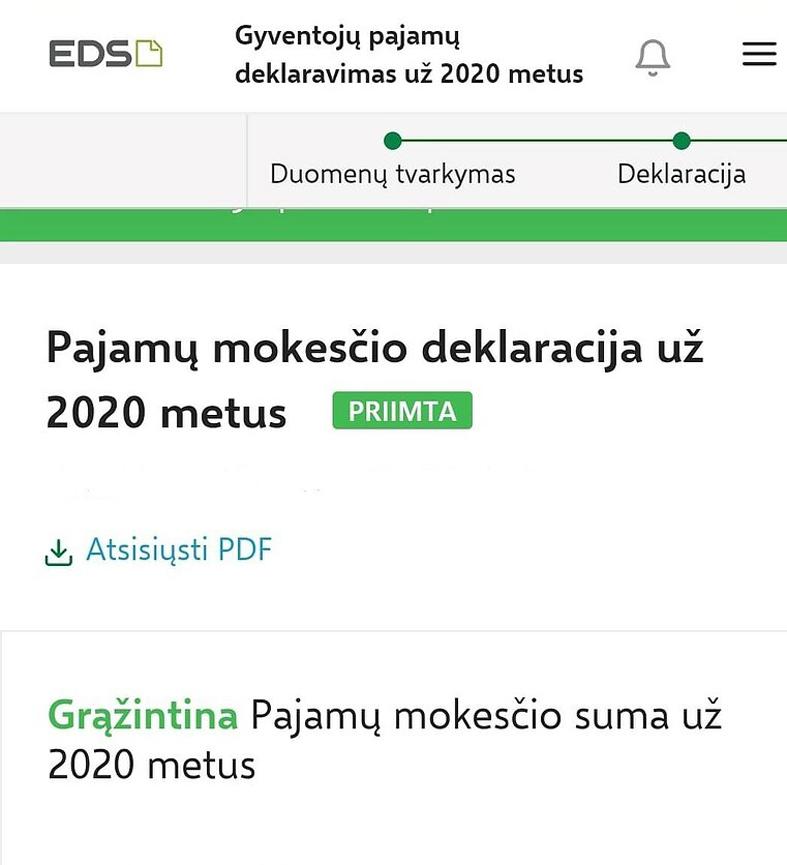
Task: Click the green banner below the steps
Action: [x=393, y=225]
